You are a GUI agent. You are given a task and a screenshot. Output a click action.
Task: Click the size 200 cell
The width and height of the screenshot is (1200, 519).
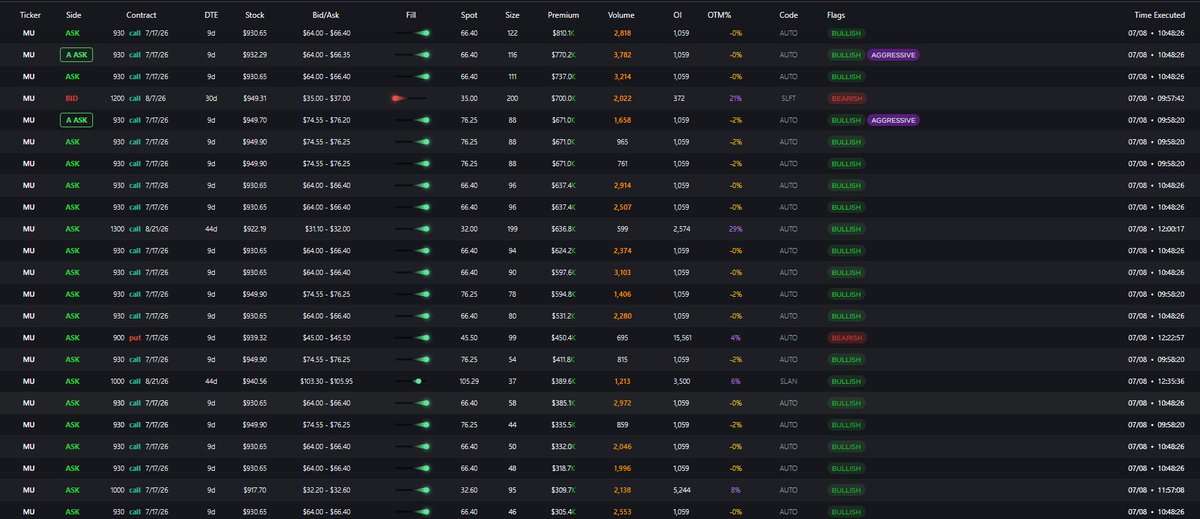click(512, 99)
